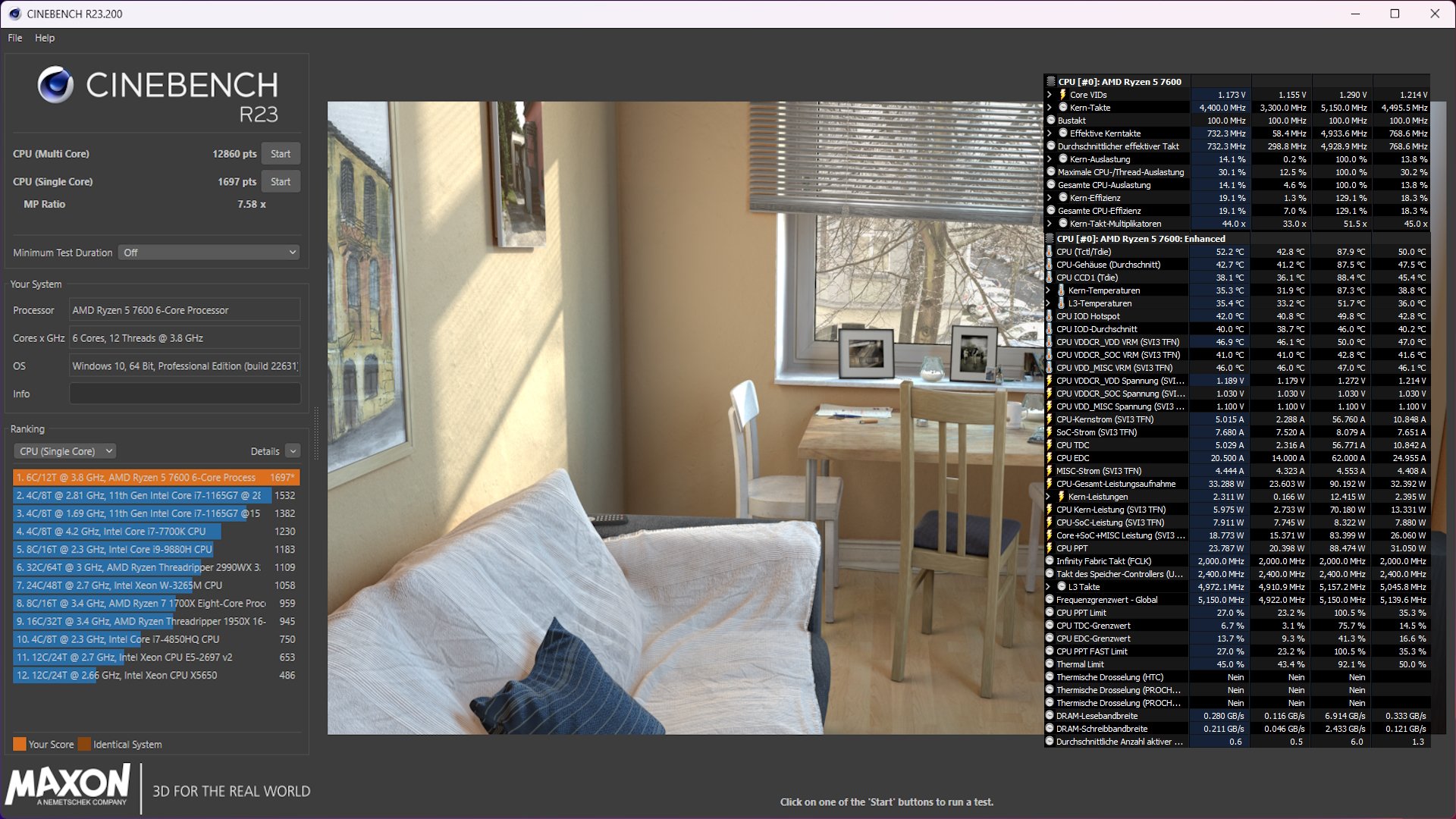The width and height of the screenshot is (1456, 819).
Task: Expand the Kern-Takt-Multiplikatoren row
Action: pos(1050,224)
